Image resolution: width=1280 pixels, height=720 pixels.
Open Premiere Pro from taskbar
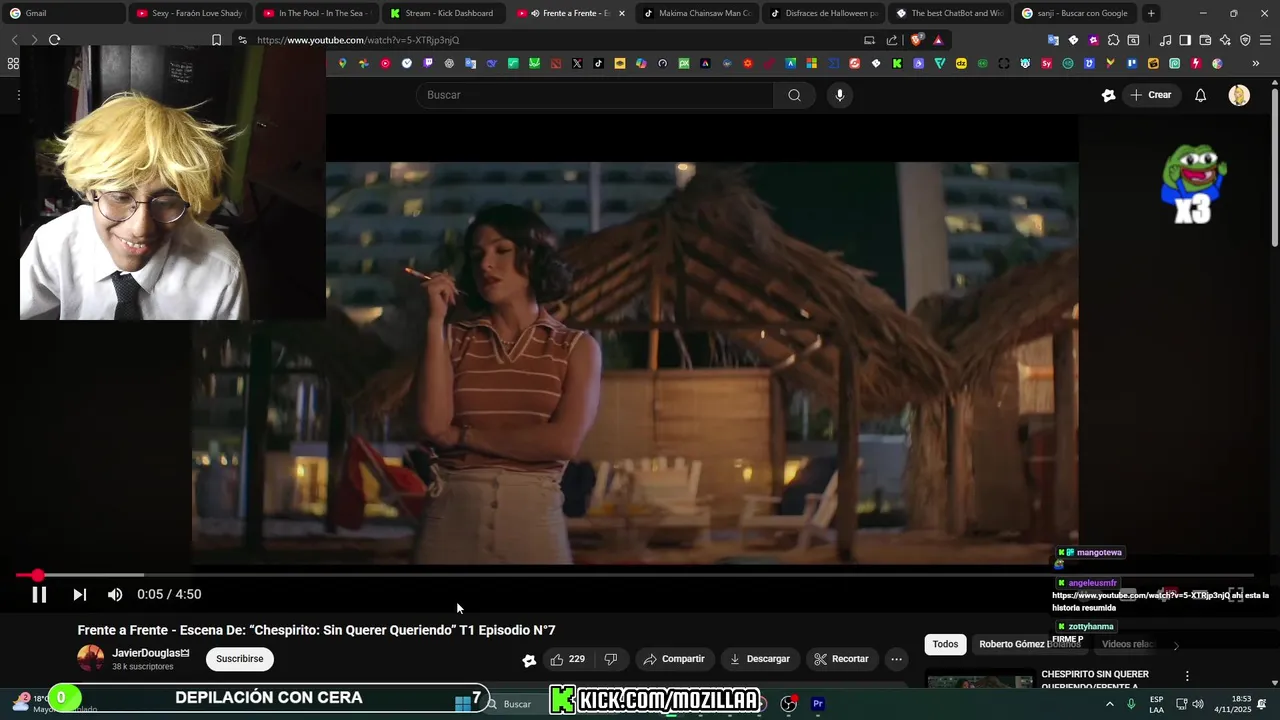pos(818,704)
